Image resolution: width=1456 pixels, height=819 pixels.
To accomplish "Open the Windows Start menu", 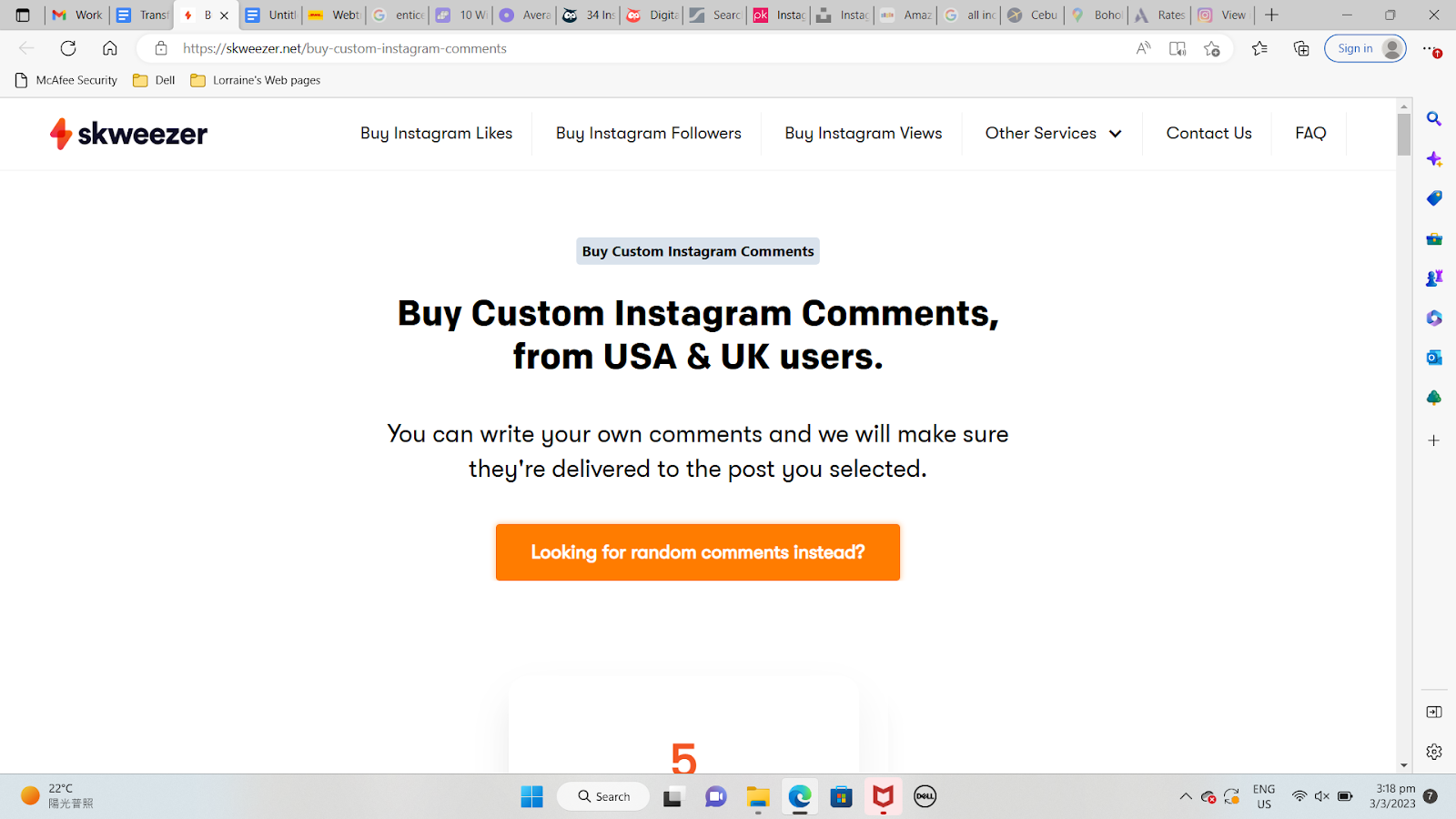I will (531, 796).
